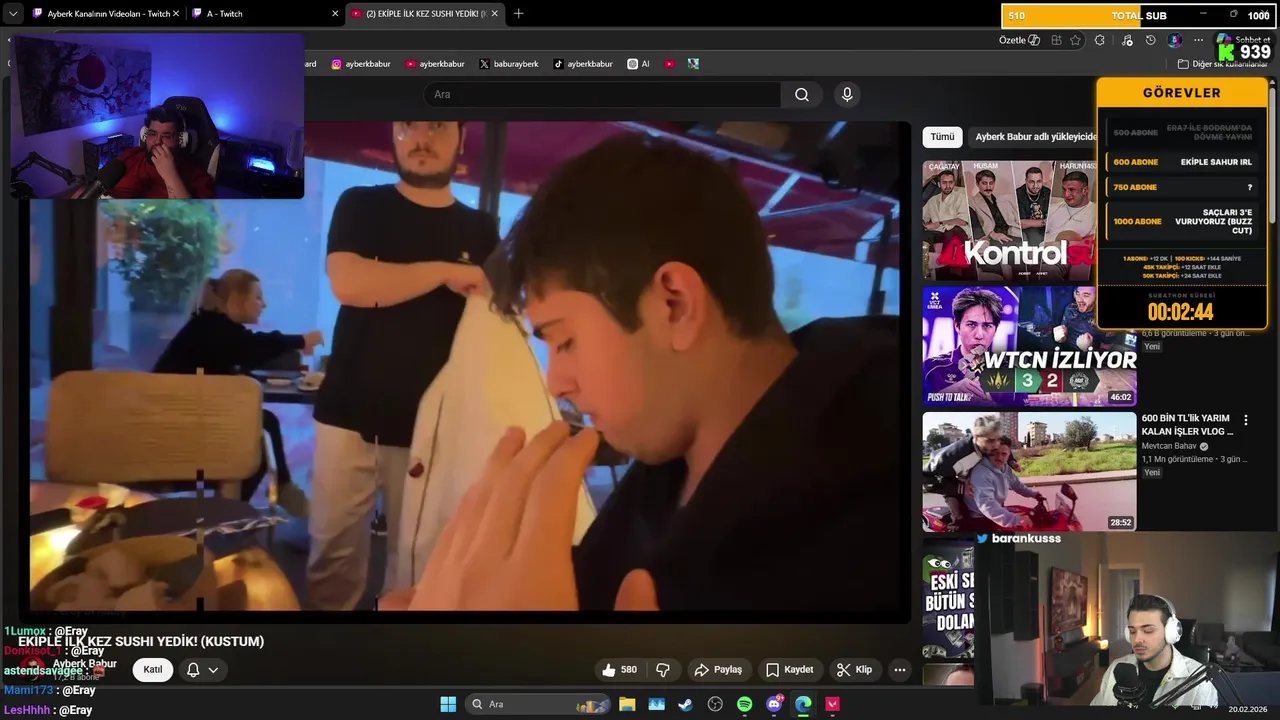
Task: Open more actions three-dot menu under video
Action: click(x=900, y=670)
